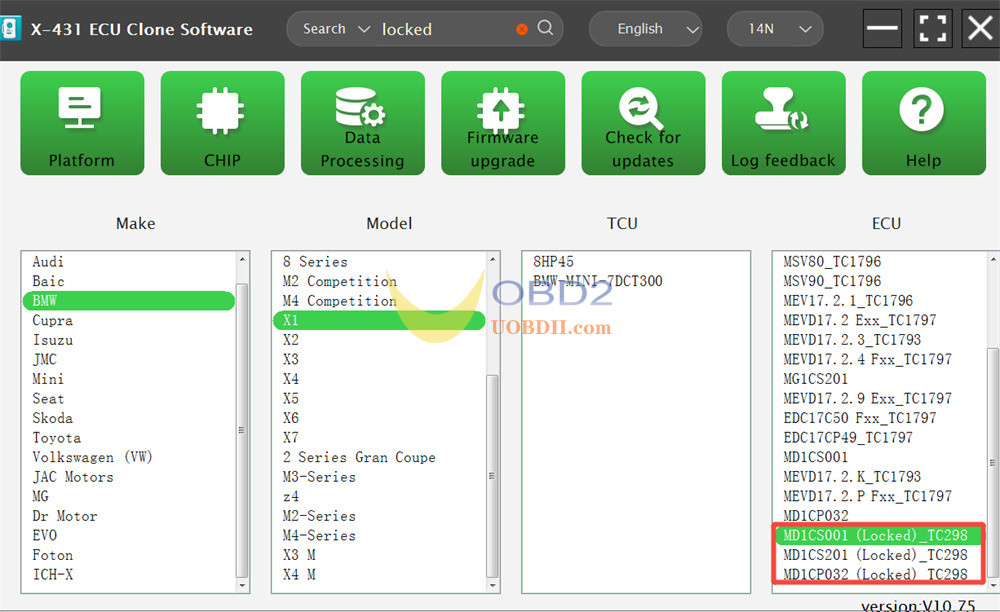Open the 14N dropdown
1000x612 pixels.
[x=775, y=29]
